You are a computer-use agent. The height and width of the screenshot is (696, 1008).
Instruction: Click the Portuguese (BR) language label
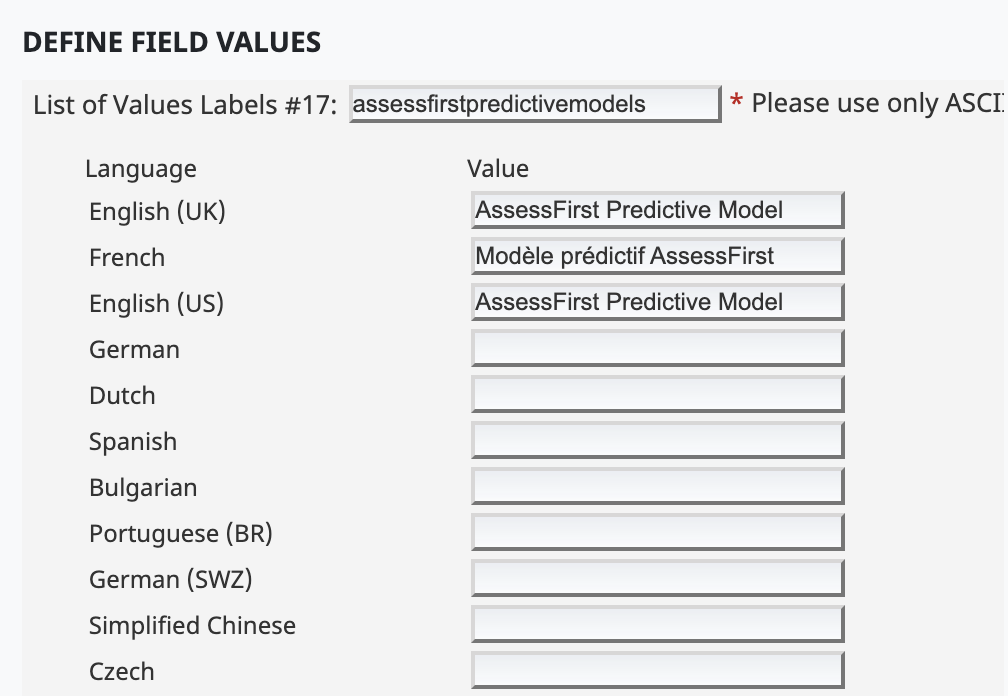coord(180,534)
